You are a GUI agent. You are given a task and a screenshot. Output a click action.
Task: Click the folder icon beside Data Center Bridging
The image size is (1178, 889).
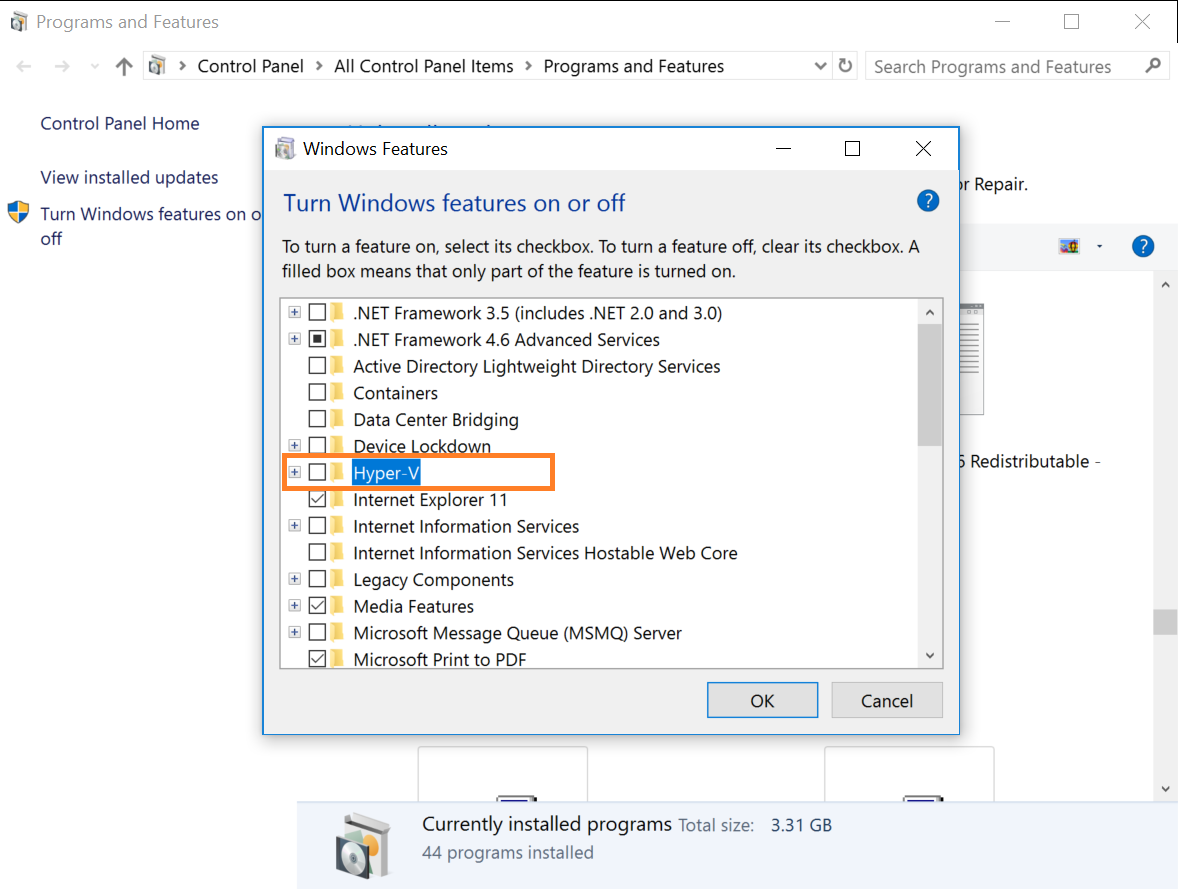[337, 419]
